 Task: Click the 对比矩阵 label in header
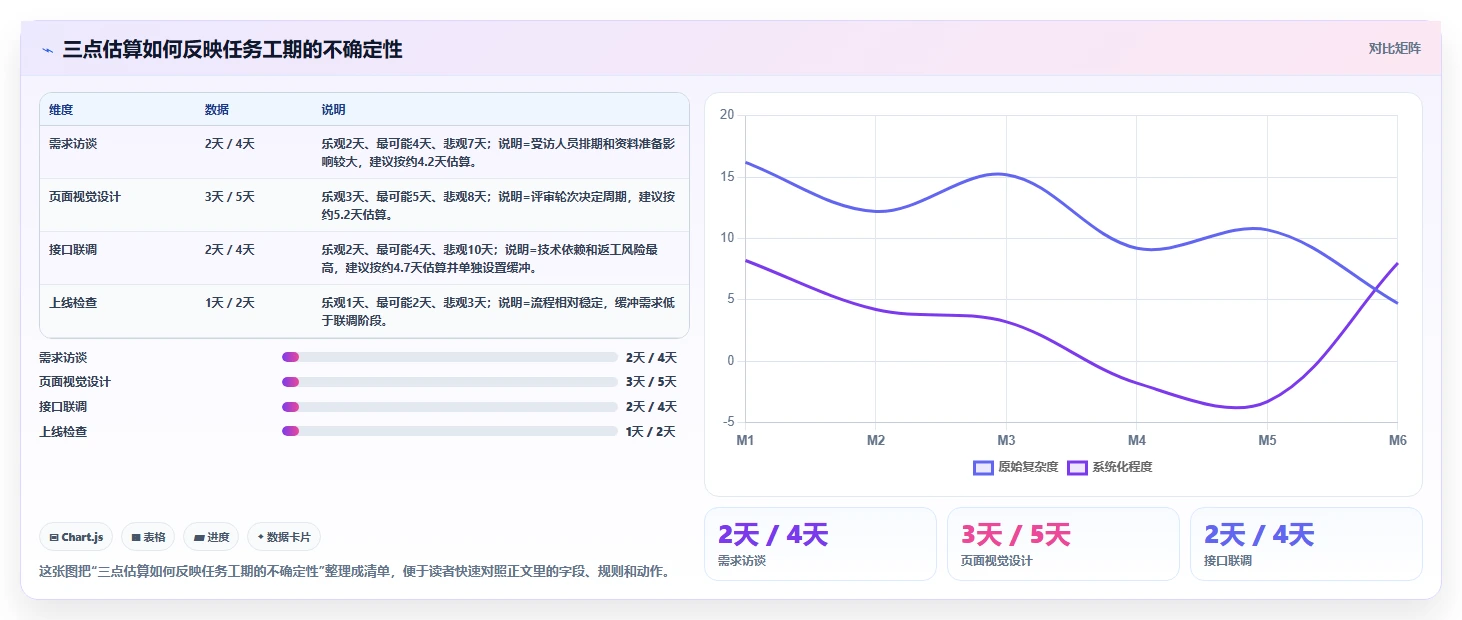pos(1394,48)
